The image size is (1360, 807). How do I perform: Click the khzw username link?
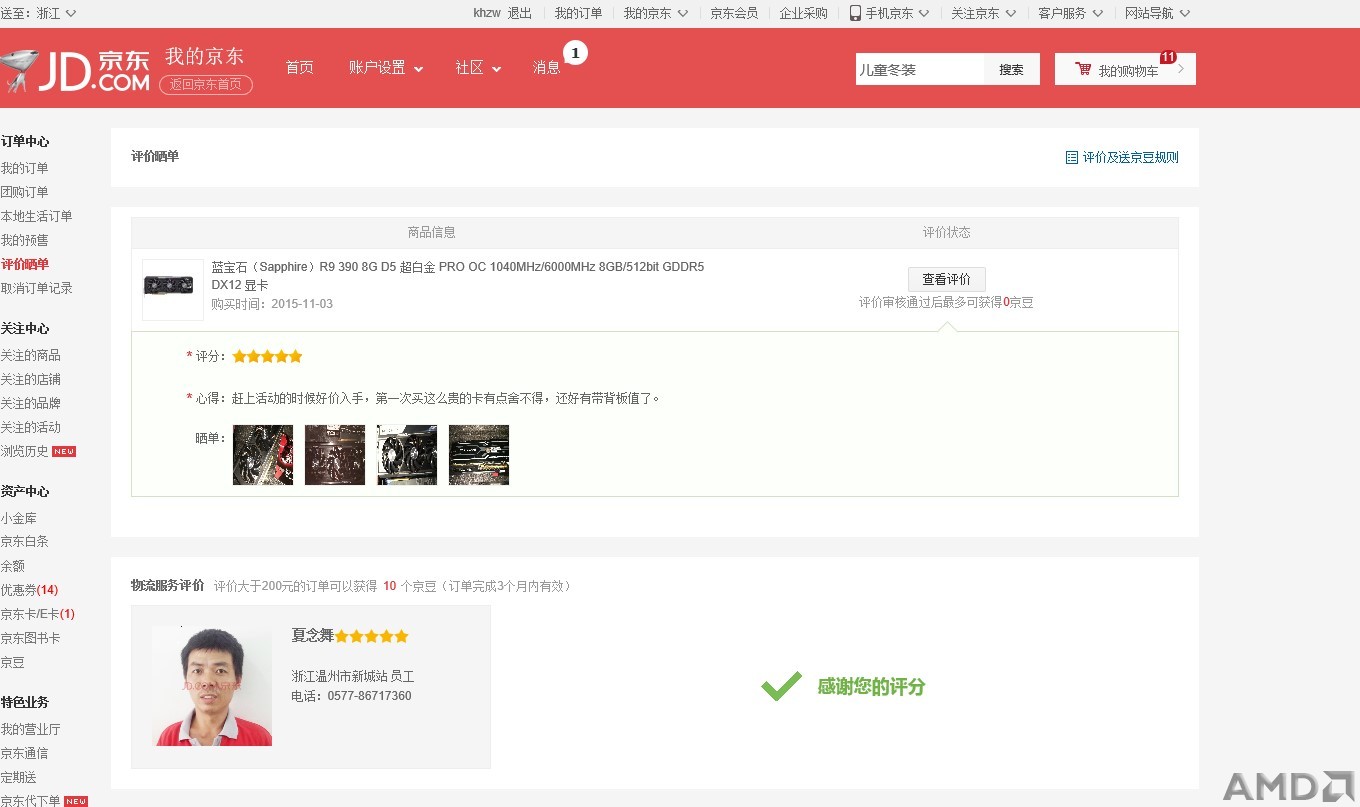pyautogui.click(x=487, y=13)
